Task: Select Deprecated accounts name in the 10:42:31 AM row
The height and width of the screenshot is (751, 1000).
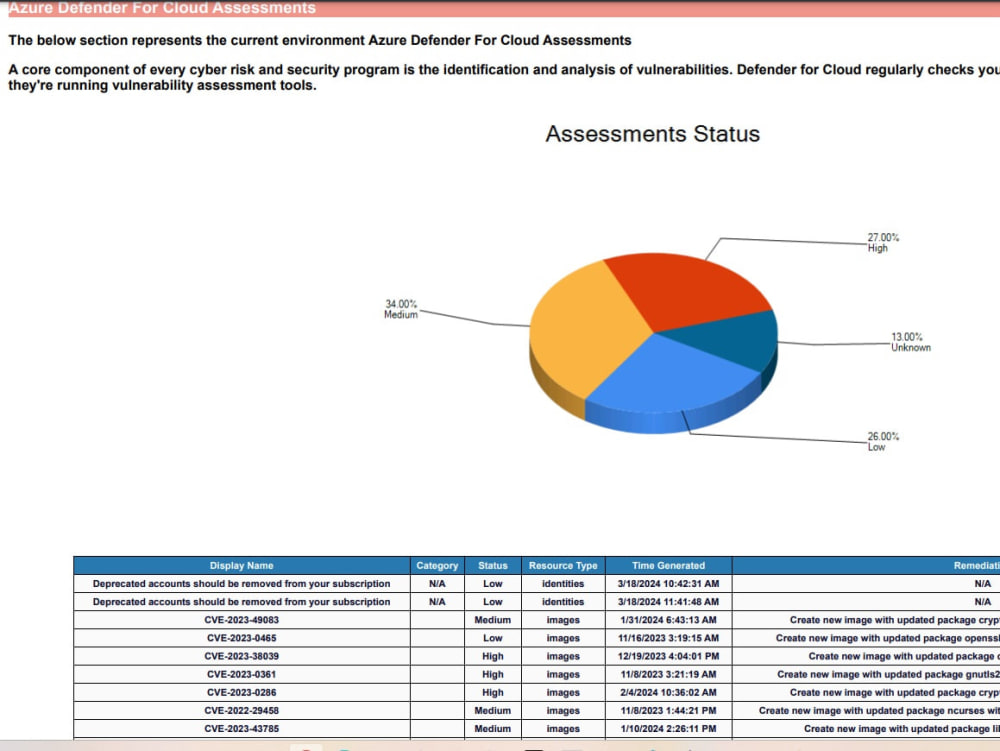Action: coord(242,583)
